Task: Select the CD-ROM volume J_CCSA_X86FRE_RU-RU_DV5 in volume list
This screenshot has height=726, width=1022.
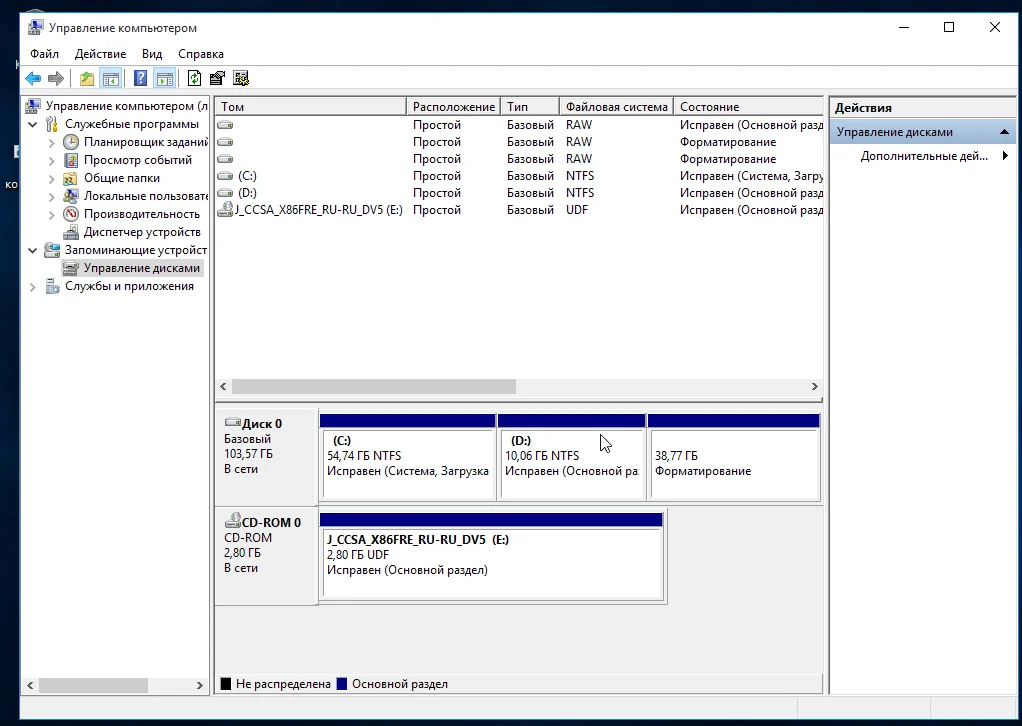Action: tap(318, 210)
